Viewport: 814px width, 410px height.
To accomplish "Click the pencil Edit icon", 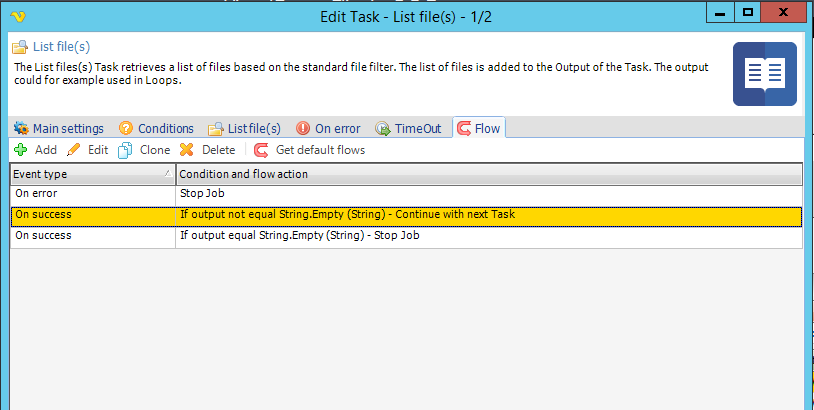I will (74, 150).
